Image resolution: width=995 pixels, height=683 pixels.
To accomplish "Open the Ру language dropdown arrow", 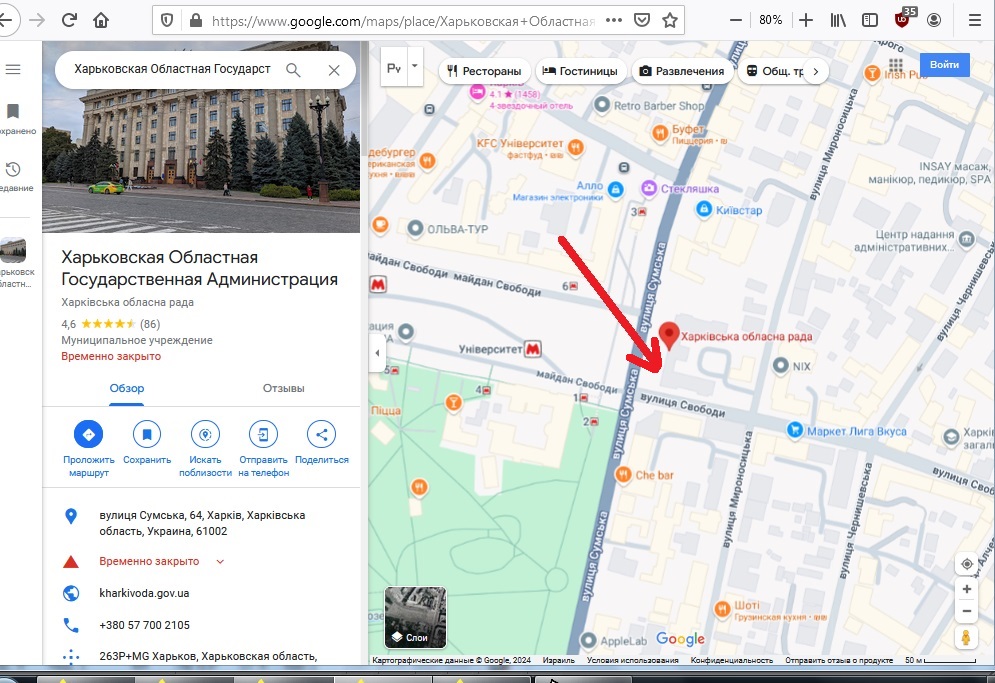I will point(414,66).
